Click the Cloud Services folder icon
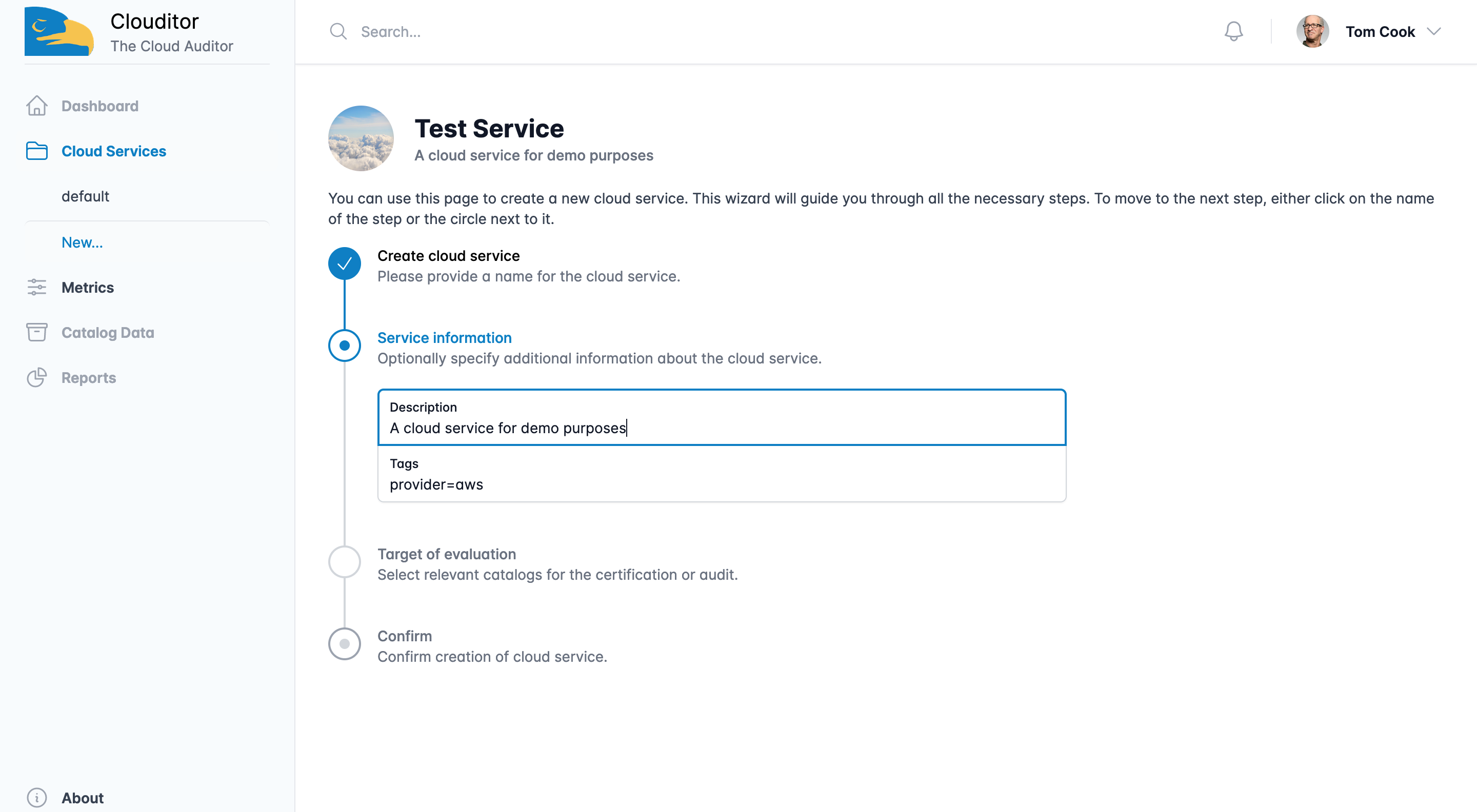This screenshot has height=812, width=1477. pos(37,151)
